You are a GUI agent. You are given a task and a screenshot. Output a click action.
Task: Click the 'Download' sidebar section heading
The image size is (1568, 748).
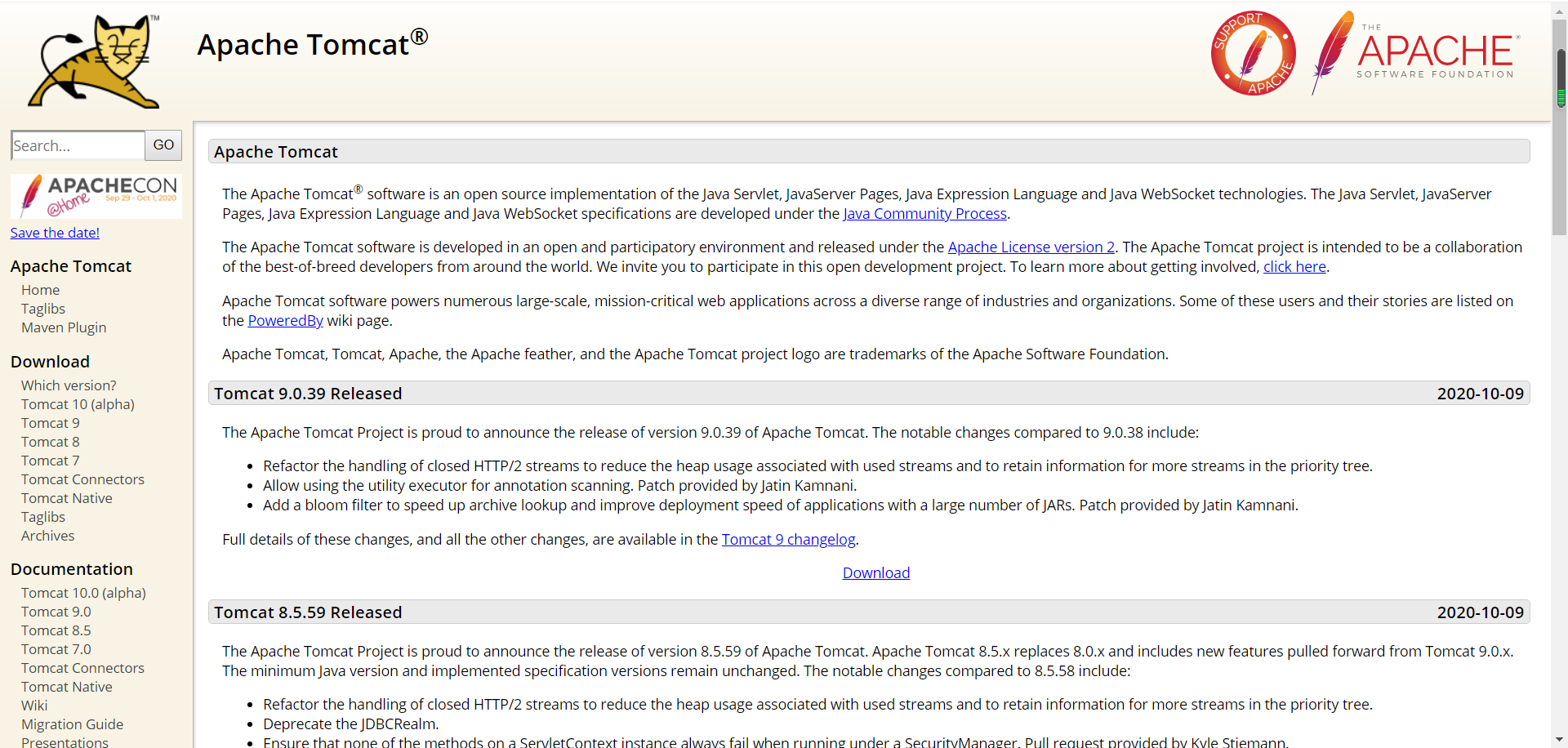(x=50, y=362)
